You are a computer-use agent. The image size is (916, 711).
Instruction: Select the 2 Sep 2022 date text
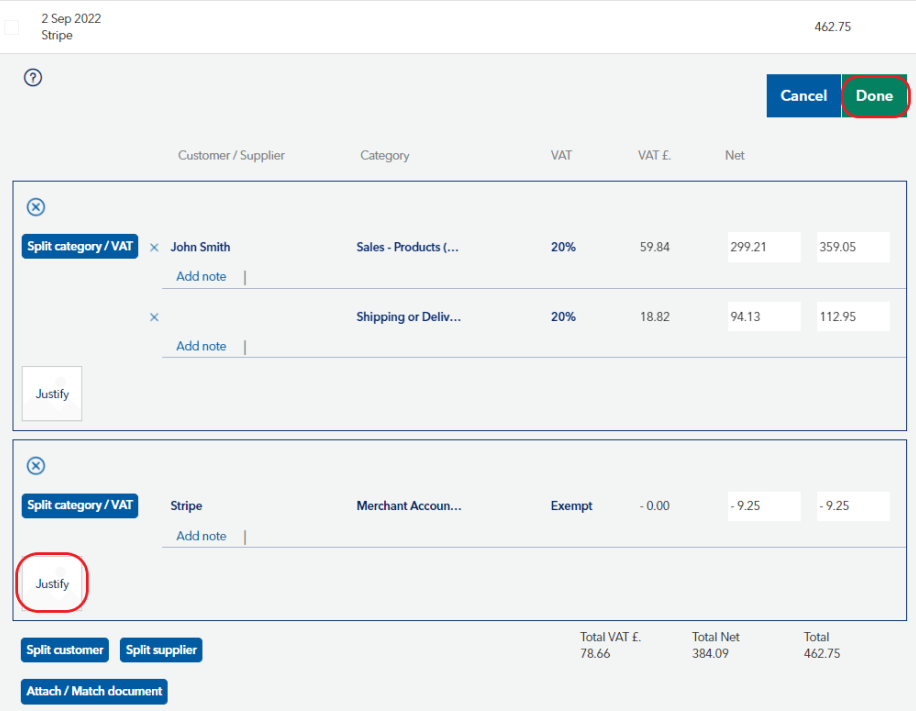click(x=71, y=19)
